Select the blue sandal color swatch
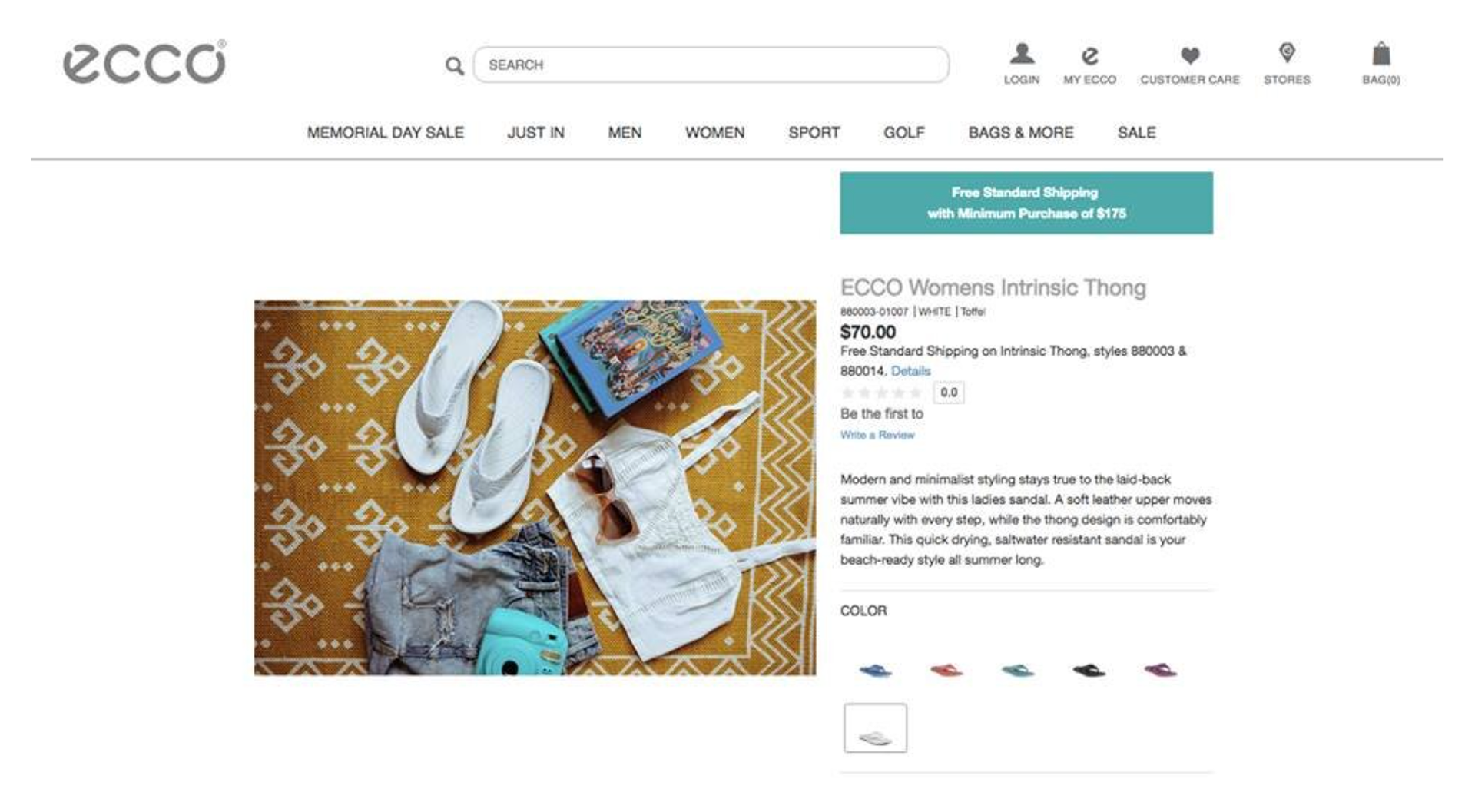The height and width of the screenshot is (812, 1475). click(875, 671)
